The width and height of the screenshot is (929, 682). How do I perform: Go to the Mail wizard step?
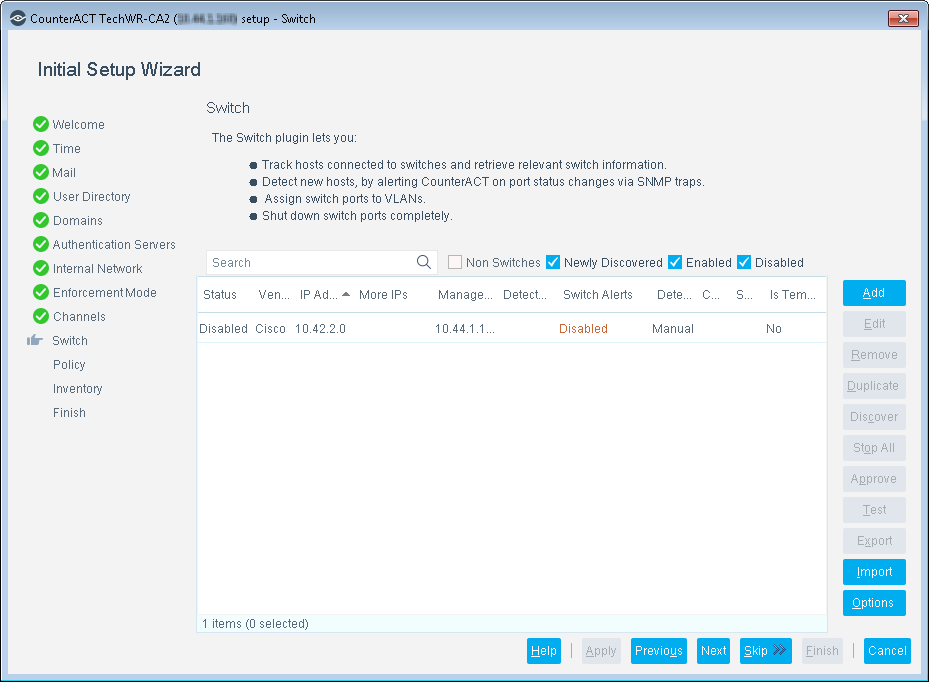[64, 172]
